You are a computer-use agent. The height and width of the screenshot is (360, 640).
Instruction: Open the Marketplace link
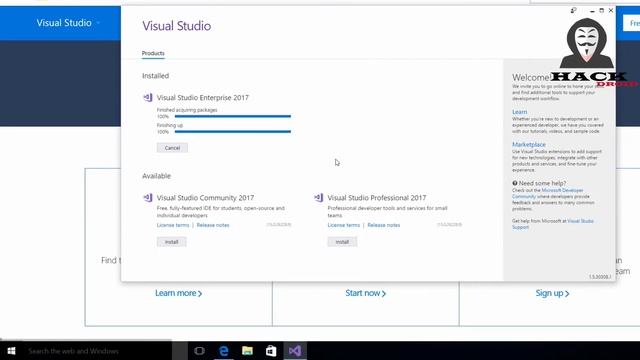529,144
